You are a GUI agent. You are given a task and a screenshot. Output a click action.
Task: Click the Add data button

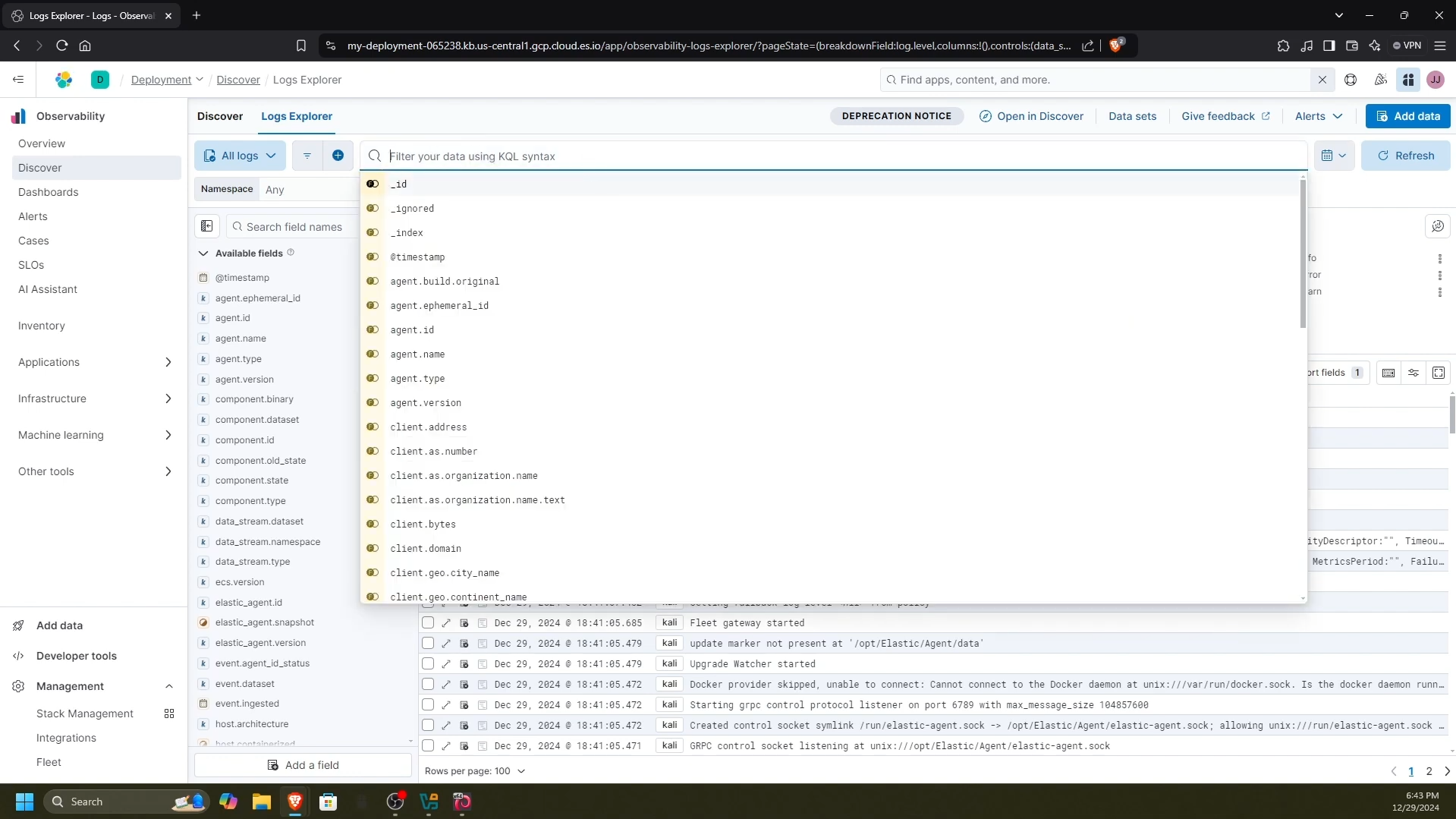point(1408,116)
